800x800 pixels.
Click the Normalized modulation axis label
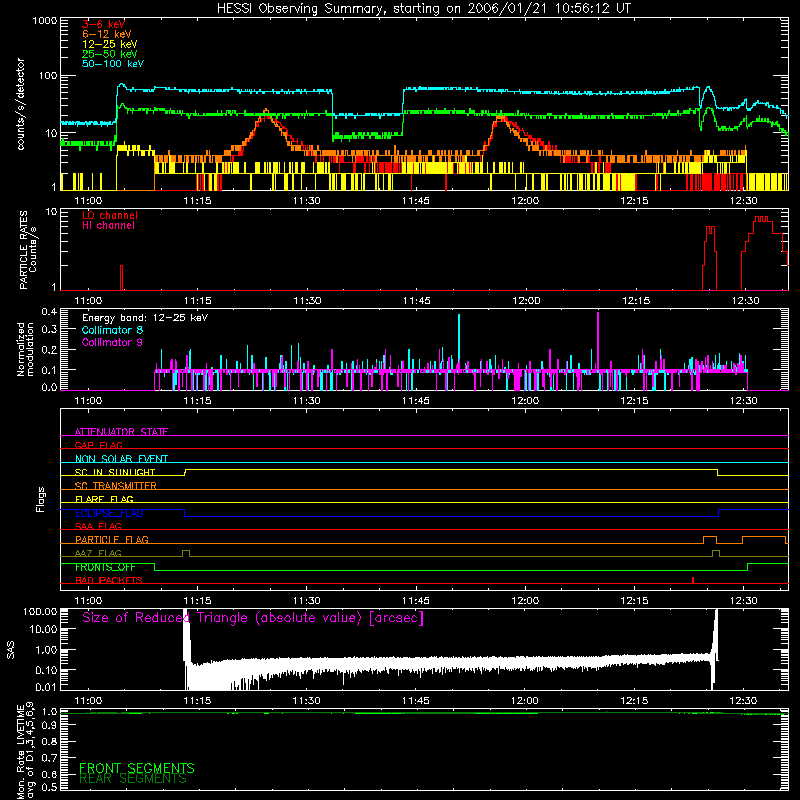click(25, 349)
